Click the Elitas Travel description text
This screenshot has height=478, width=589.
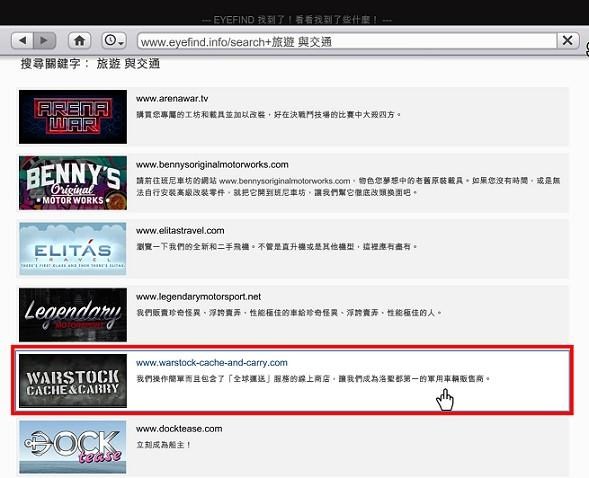pos(277,247)
